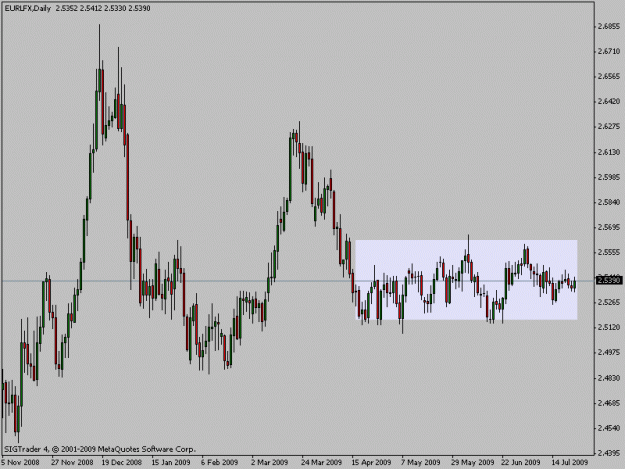Click the EURLFX,Daily chart title text
Image resolution: width=625 pixels, height=469 pixels.
coord(28,8)
